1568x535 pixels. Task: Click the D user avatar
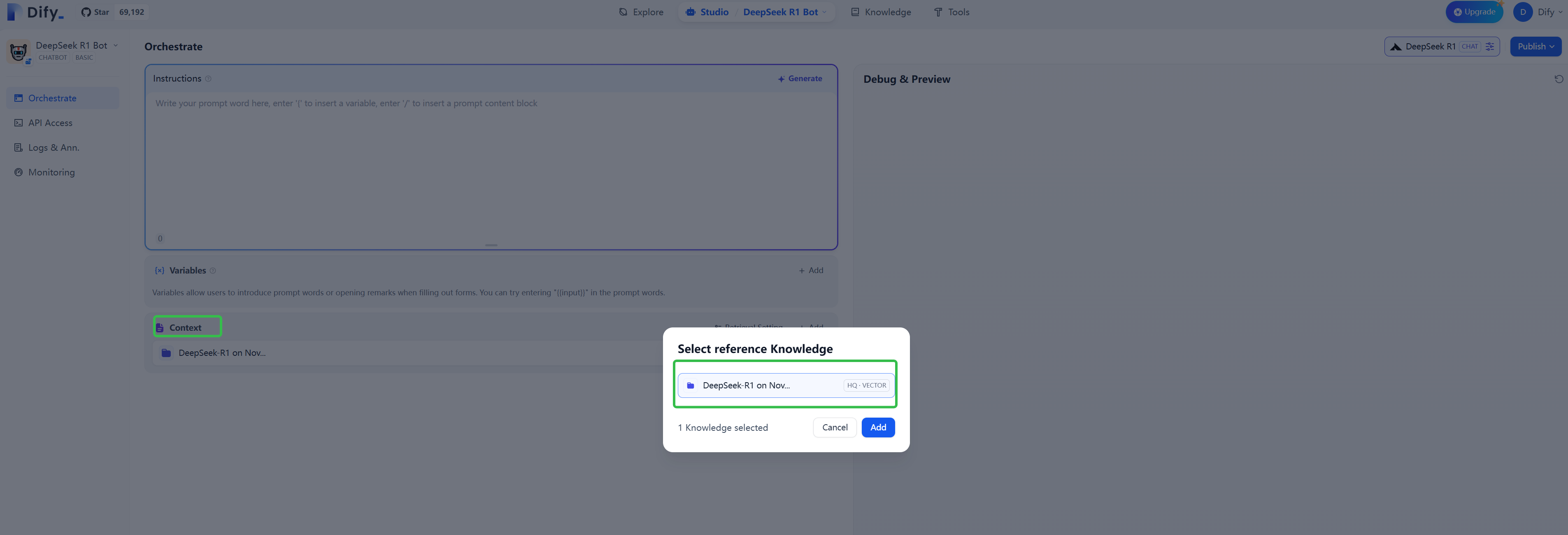(1522, 12)
